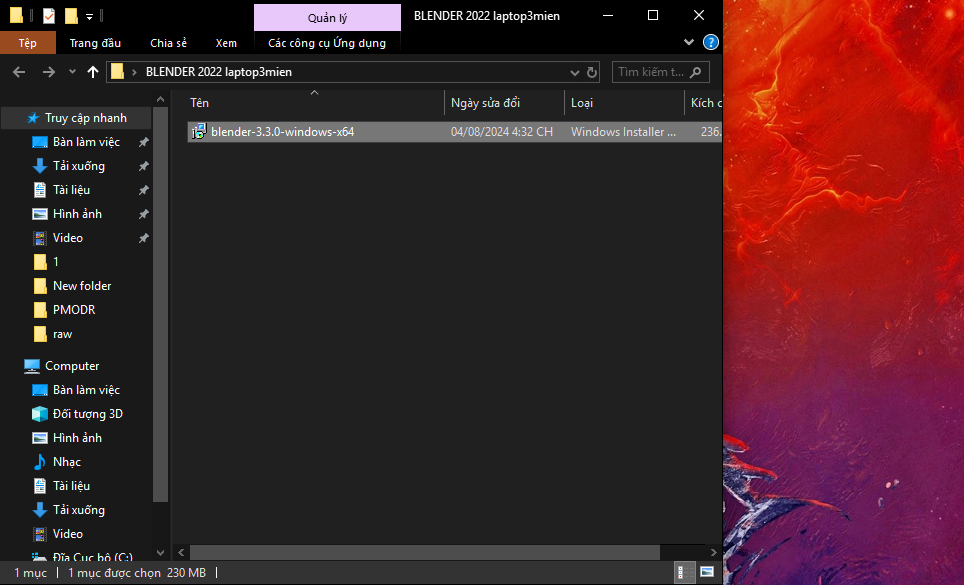
Task: Refresh the current folder view
Action: click(592, 72)
